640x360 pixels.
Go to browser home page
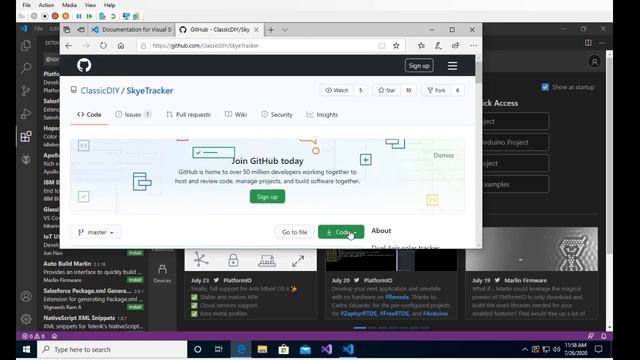click(x=121, y=46)
